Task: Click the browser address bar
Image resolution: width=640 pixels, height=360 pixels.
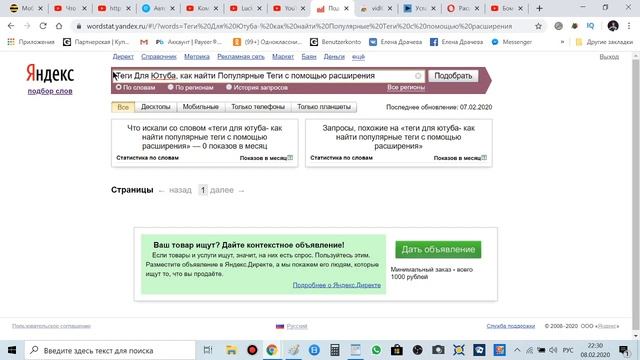Action: 302,26
